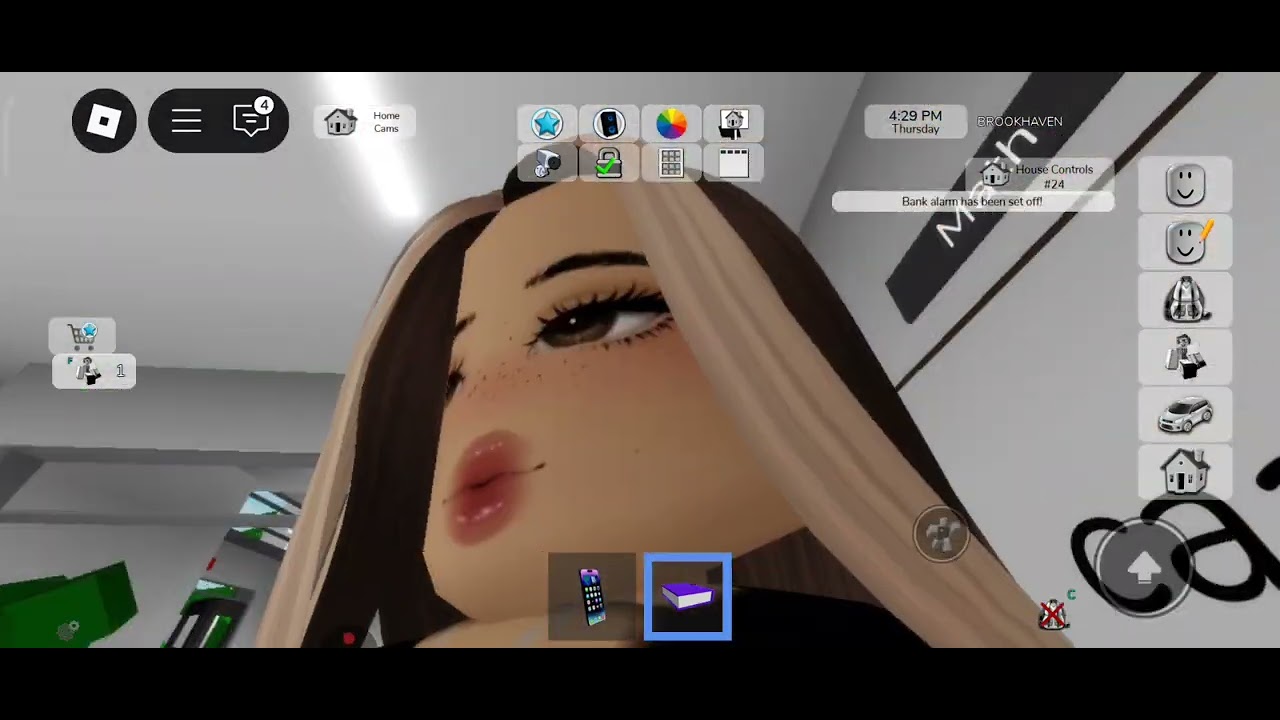The height and width of the screenshot is (720, 1280).
Task: Open the Roblox logo menu
Action: 104,121
